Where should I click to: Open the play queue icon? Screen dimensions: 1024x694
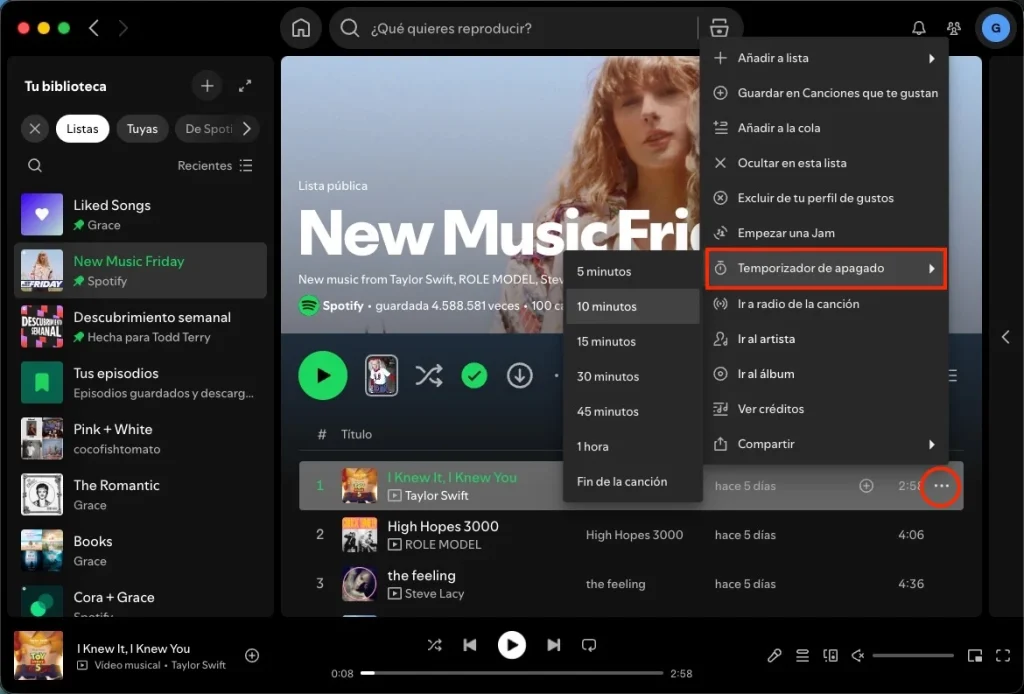[x=802, y=655]
